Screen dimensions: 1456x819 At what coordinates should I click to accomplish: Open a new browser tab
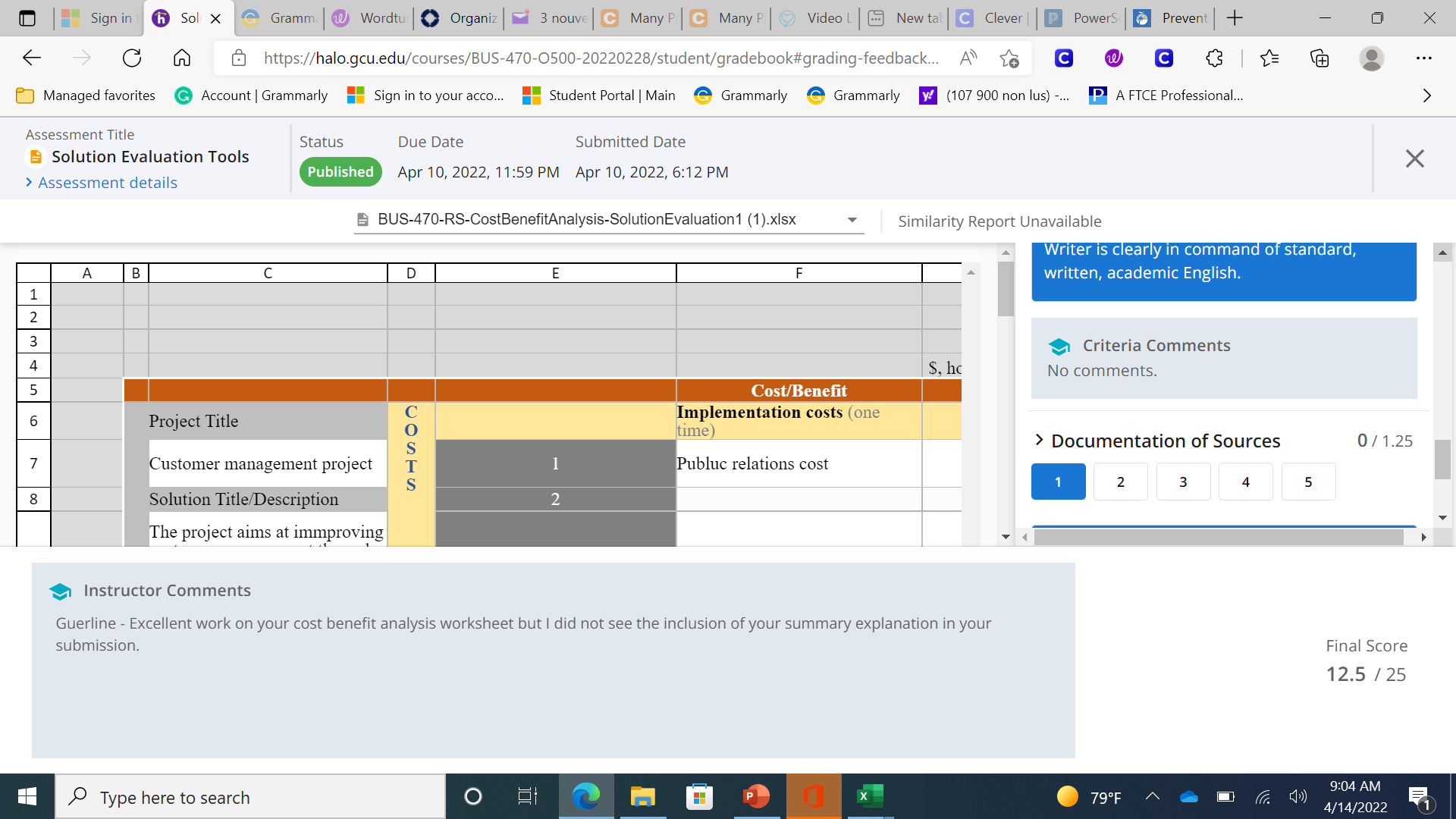(x=1235, y=17)
